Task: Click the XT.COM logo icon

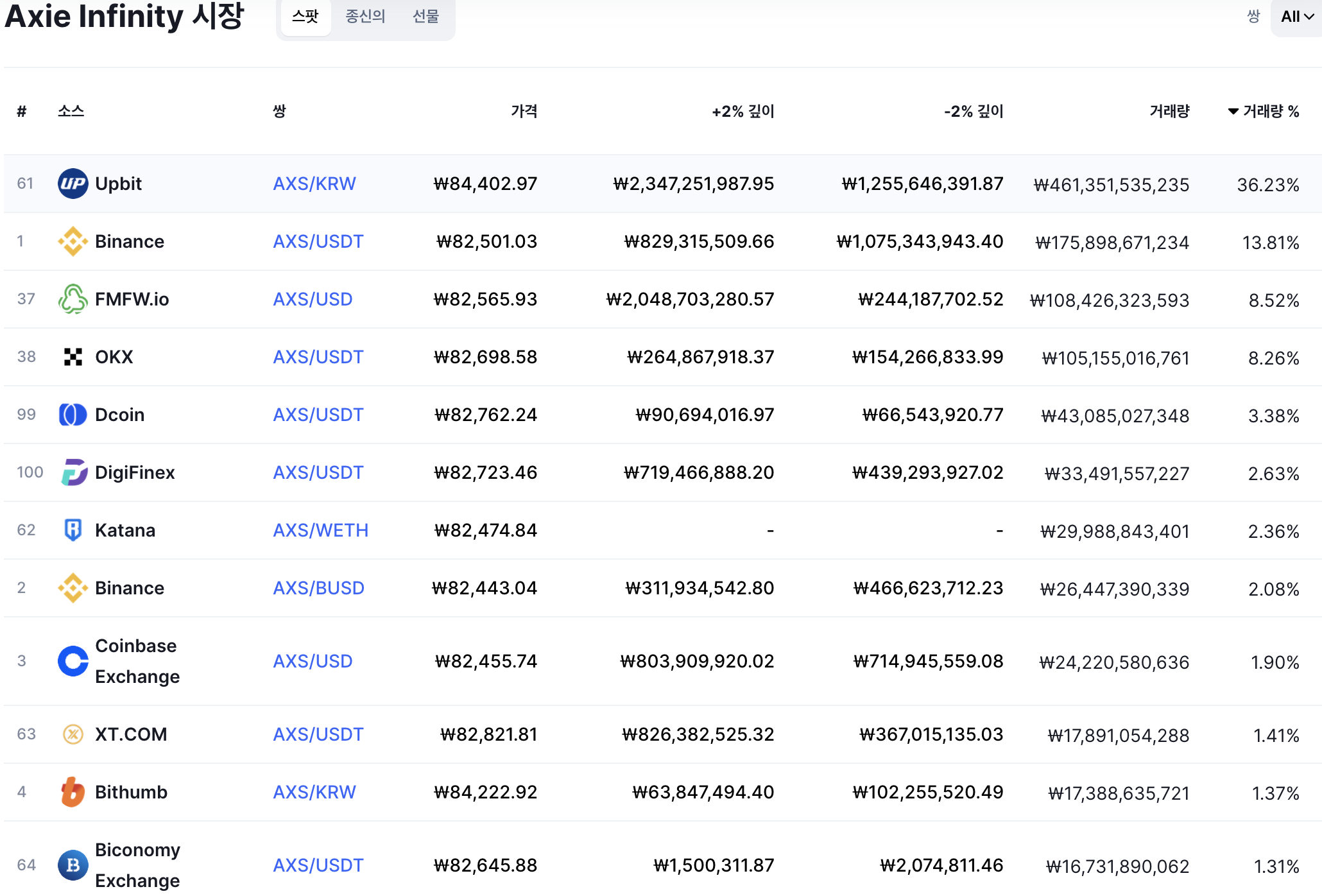Action: pos(73,734)
